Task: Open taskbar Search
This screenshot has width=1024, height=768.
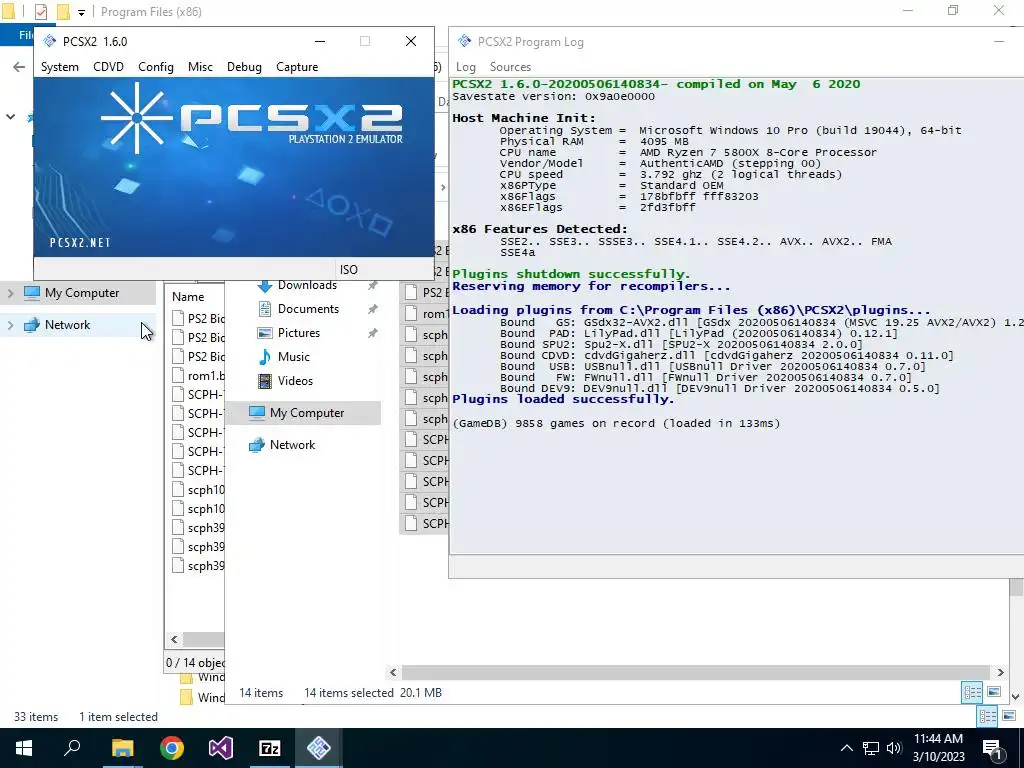Action: (72, 748)
